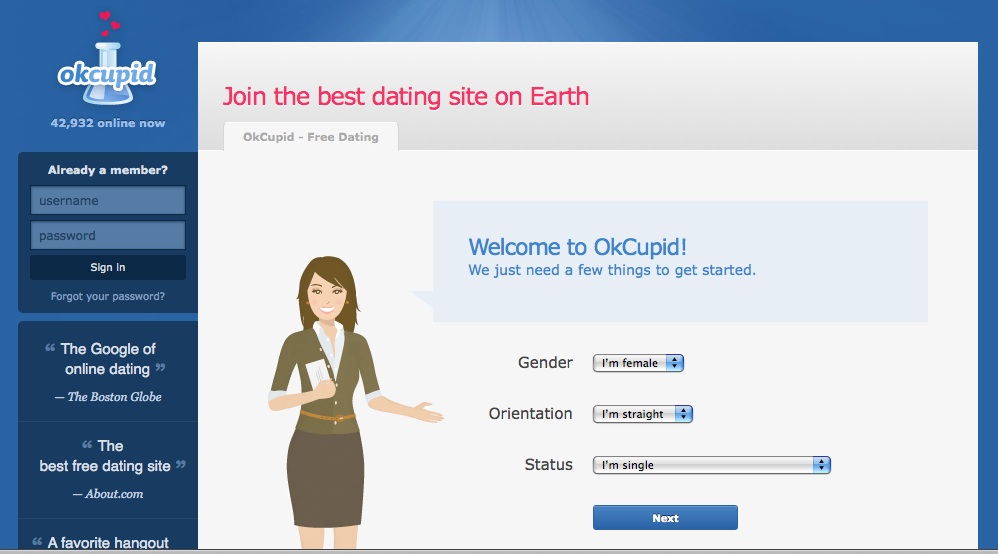Click the 'Status' label

click(549, 464)
